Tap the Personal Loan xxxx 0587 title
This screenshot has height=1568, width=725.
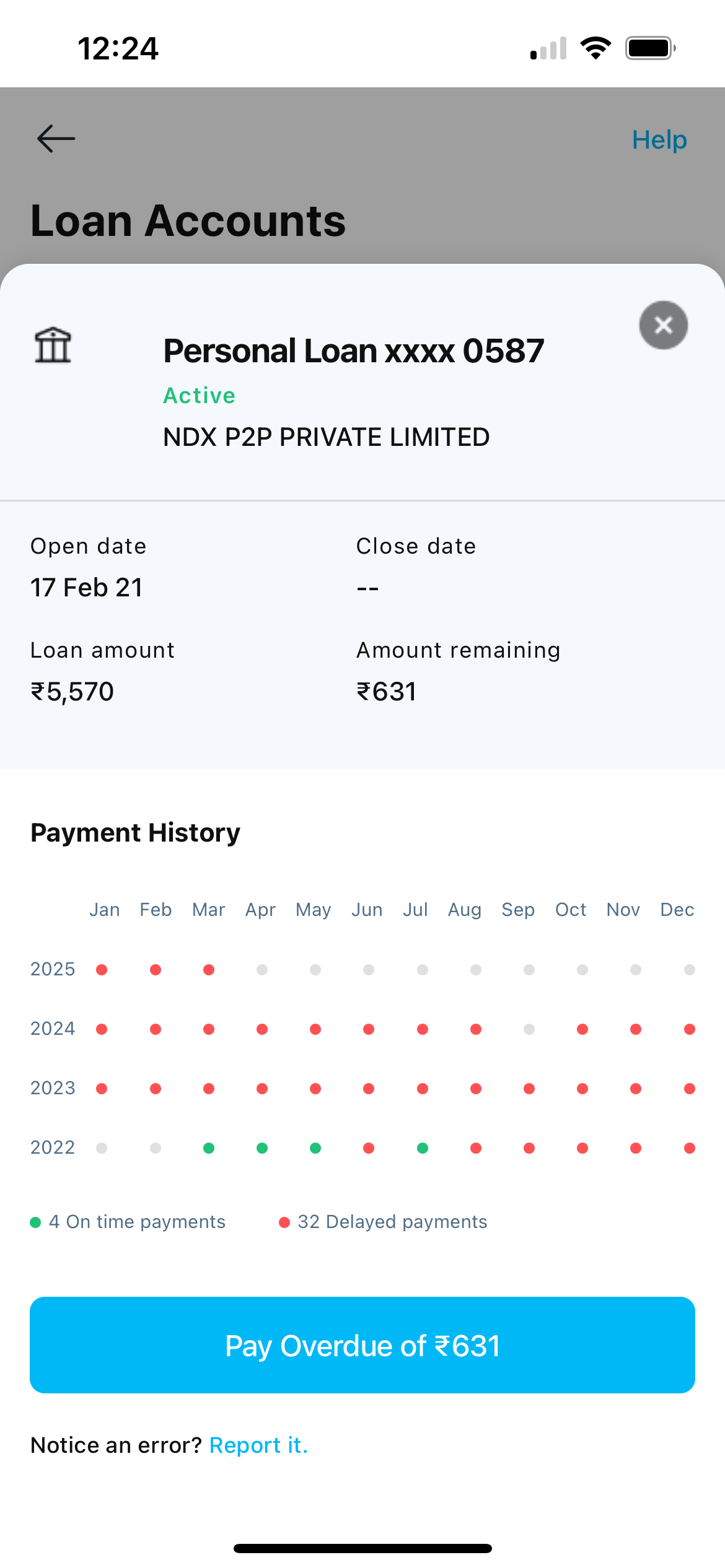click(x=353, y=351)
